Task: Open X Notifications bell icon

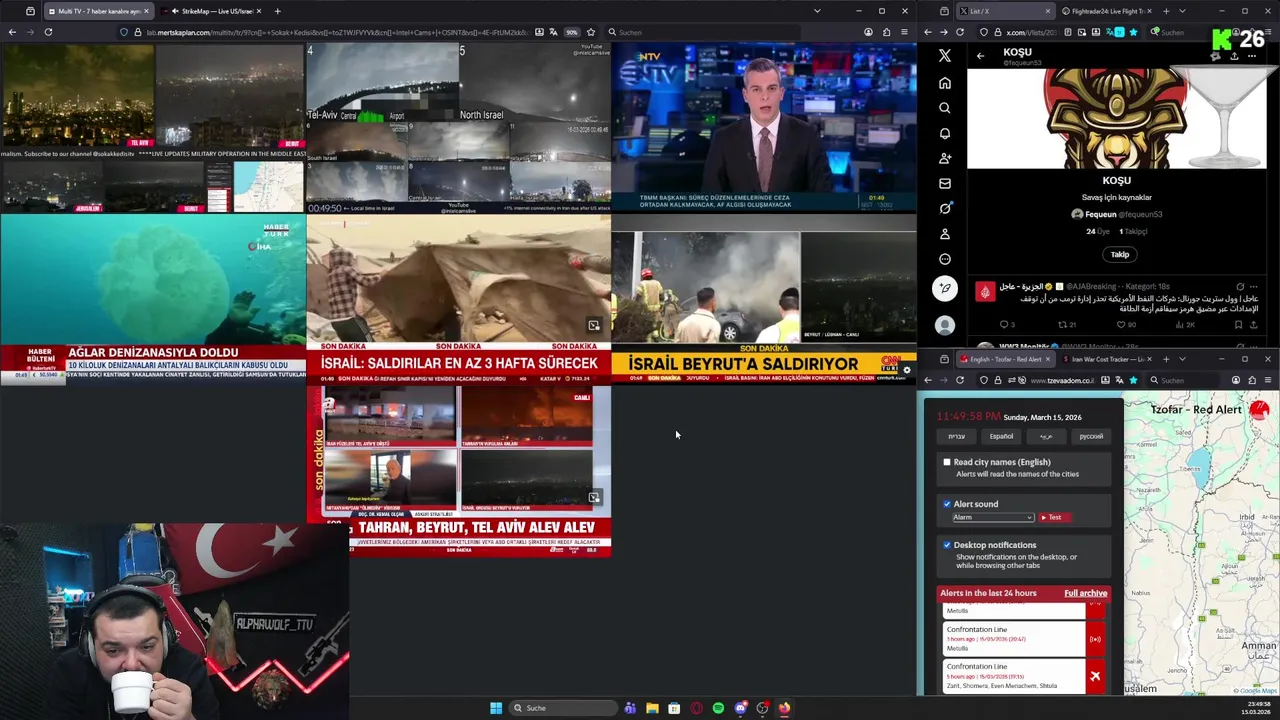Action: 944,133
